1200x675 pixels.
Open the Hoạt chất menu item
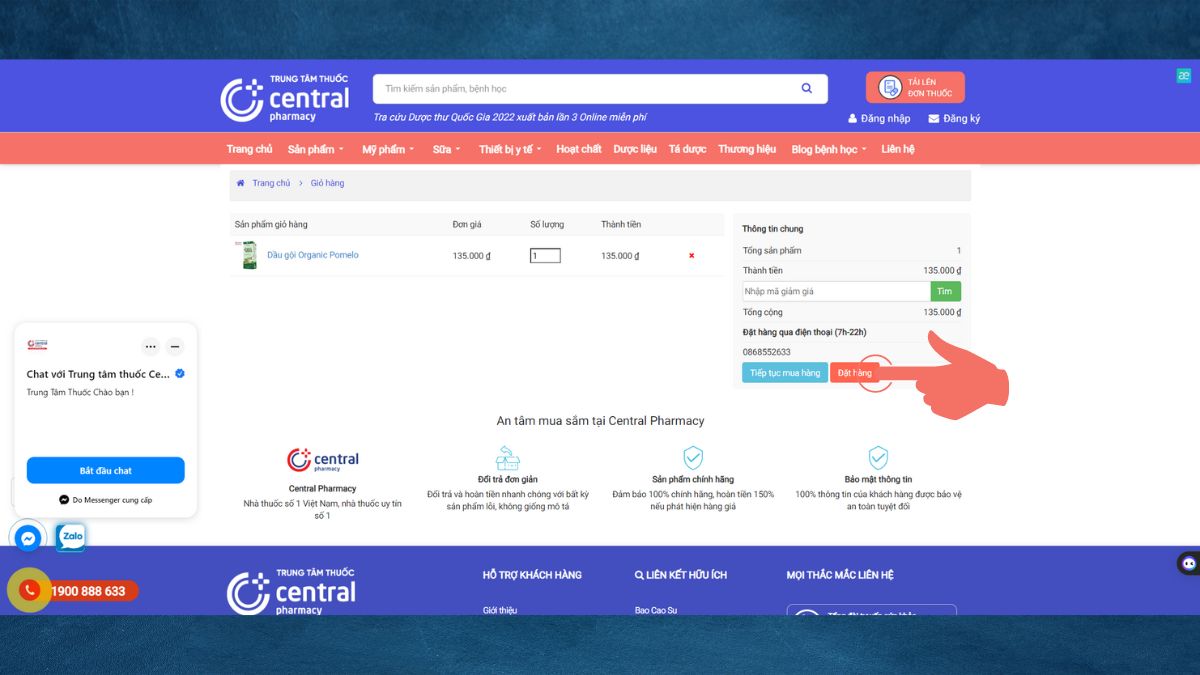[579, 149]
